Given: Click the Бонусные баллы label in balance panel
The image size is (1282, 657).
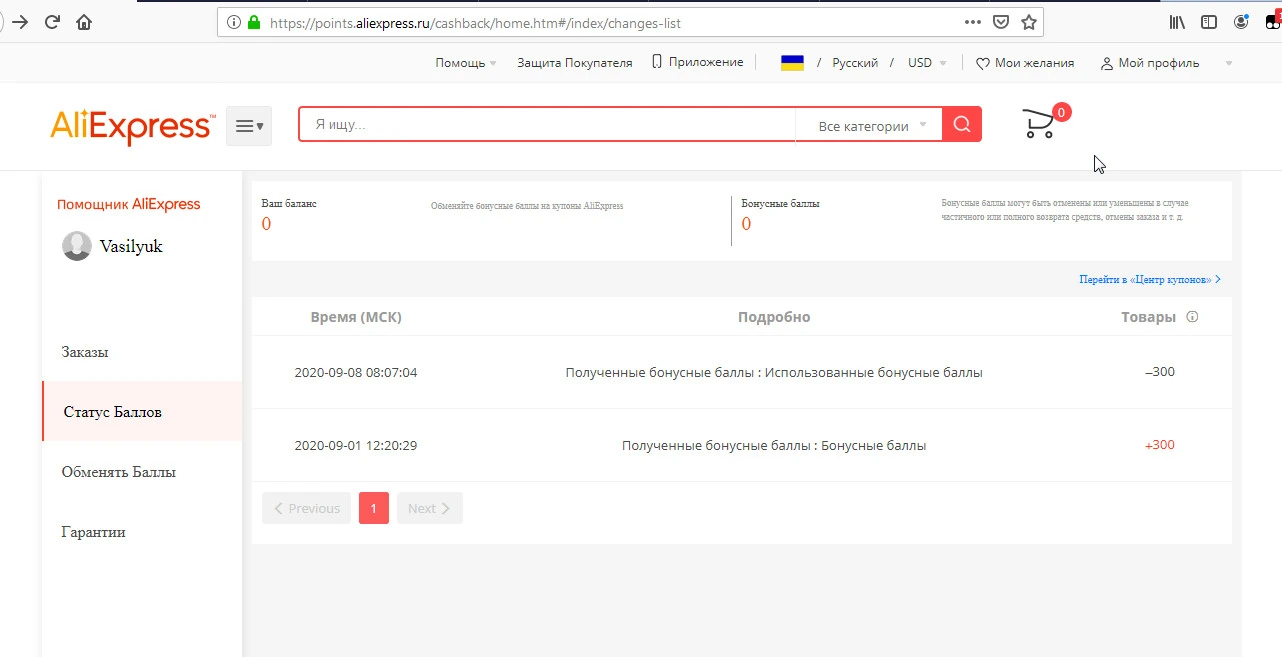Looking at the screenshot, I should tap(781, 203).
